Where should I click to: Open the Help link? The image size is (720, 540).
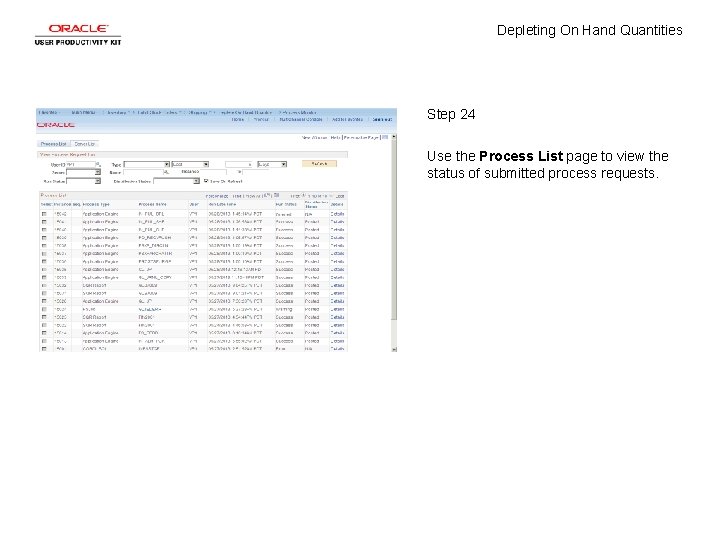pyautogui.click(x=335, y=137)
